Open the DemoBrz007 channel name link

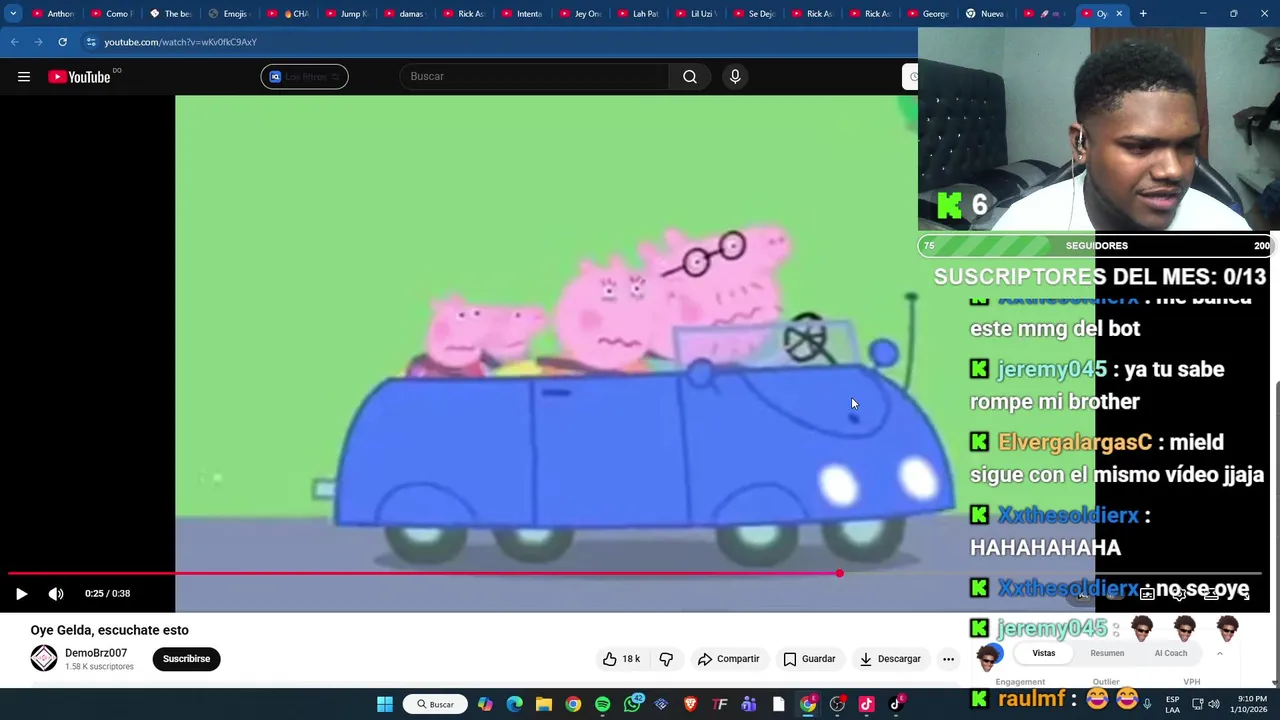[x=96, y=653]
